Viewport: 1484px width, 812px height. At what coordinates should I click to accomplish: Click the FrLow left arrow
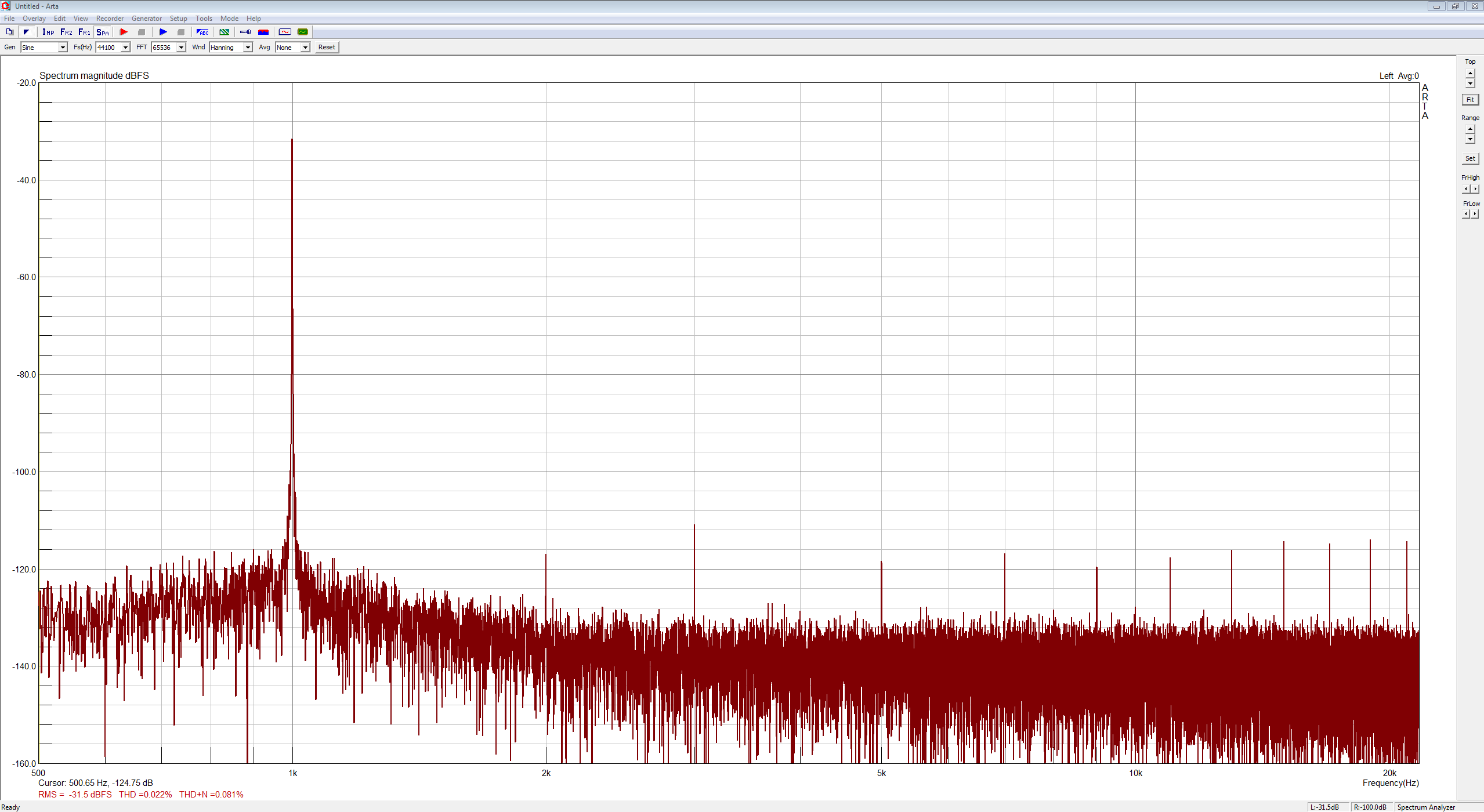[1465, 214]
